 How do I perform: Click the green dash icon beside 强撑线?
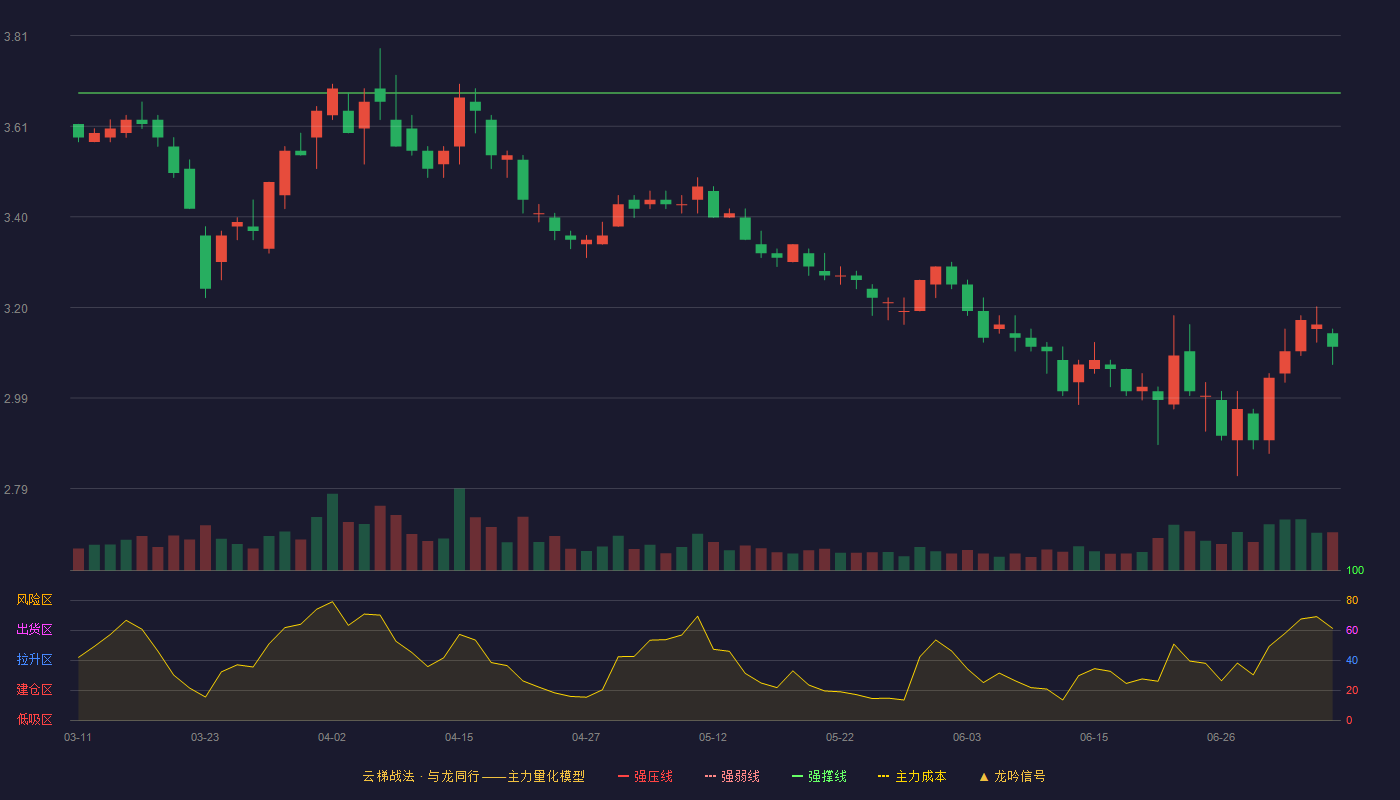click(798, 776)
